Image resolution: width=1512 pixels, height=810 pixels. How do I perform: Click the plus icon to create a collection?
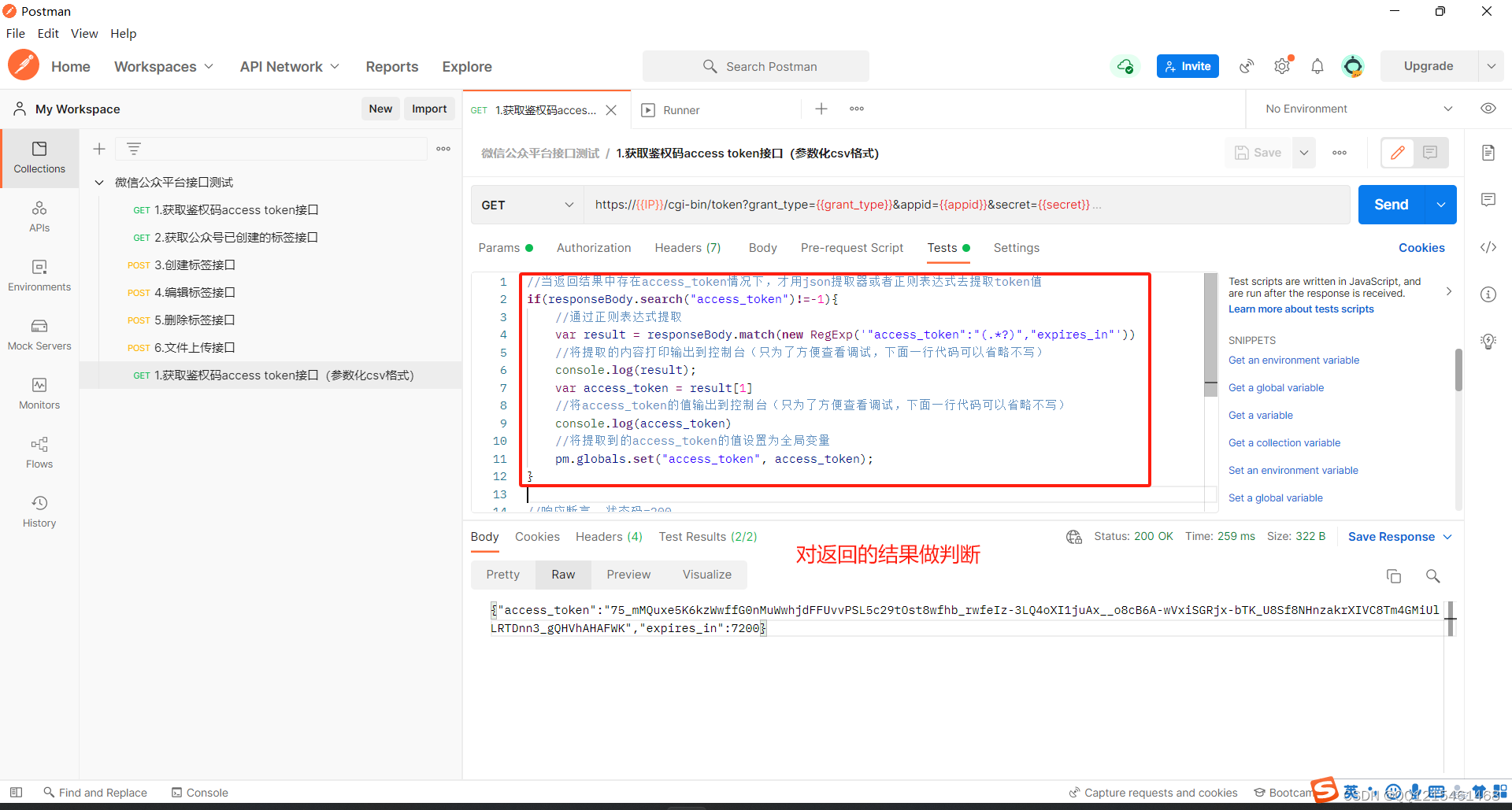click(x=99, y=149)
